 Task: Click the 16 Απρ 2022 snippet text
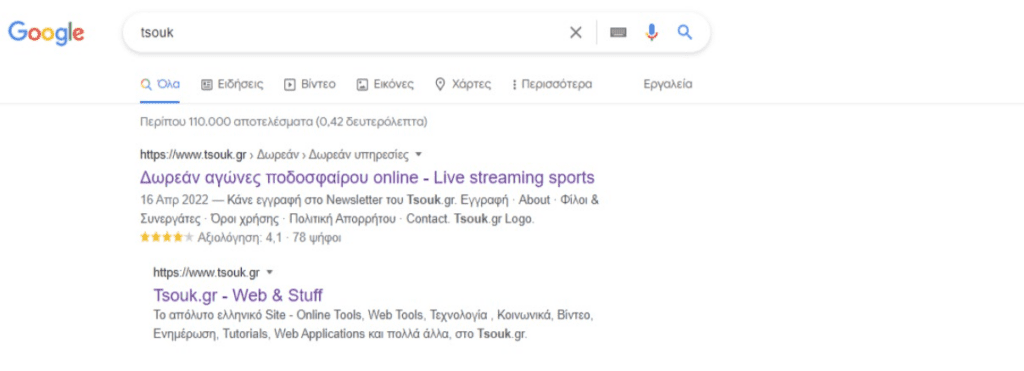tap(370, 209)
